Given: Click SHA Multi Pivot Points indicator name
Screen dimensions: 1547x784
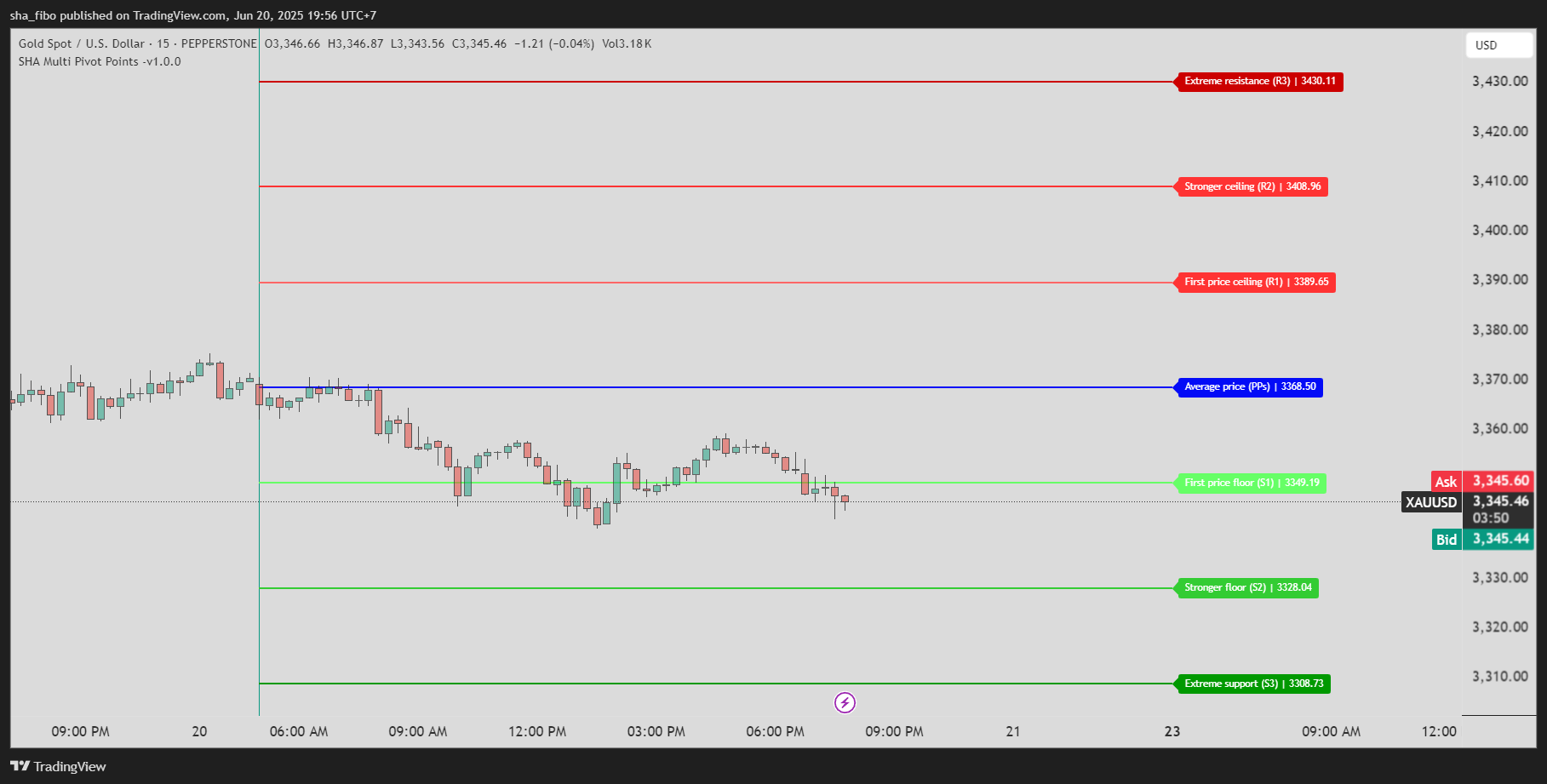Looking at the screenshot, I should point(100,61).
